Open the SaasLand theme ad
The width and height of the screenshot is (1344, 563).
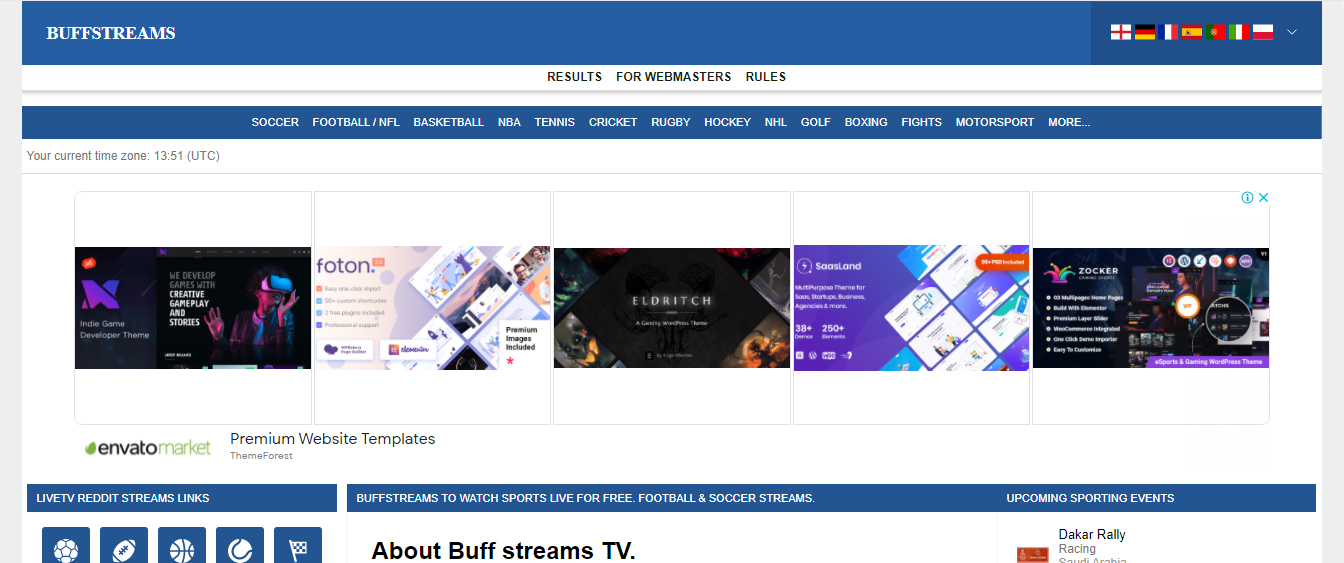coord(911,308)
